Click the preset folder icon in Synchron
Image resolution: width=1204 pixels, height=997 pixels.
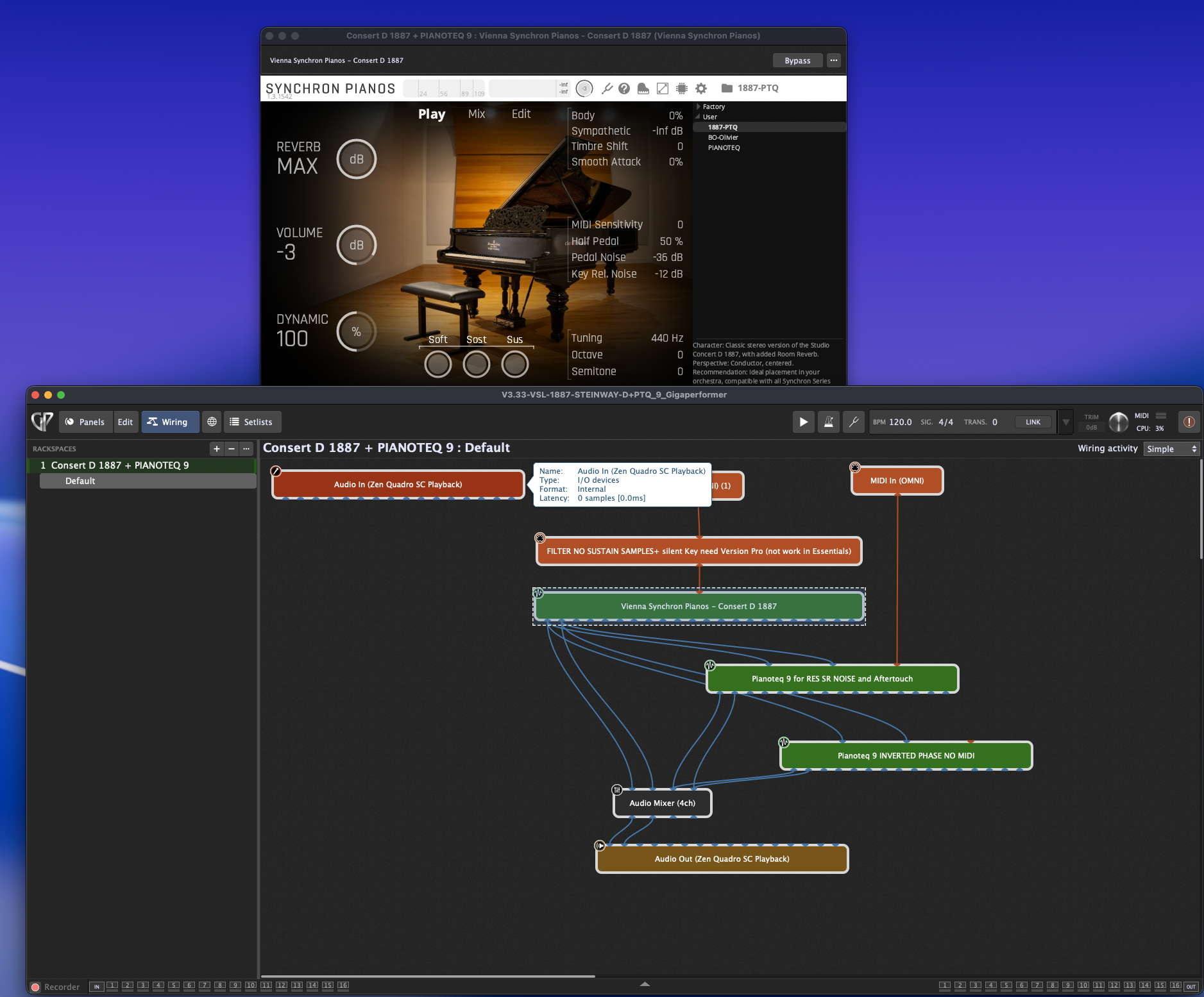(727, 88)
